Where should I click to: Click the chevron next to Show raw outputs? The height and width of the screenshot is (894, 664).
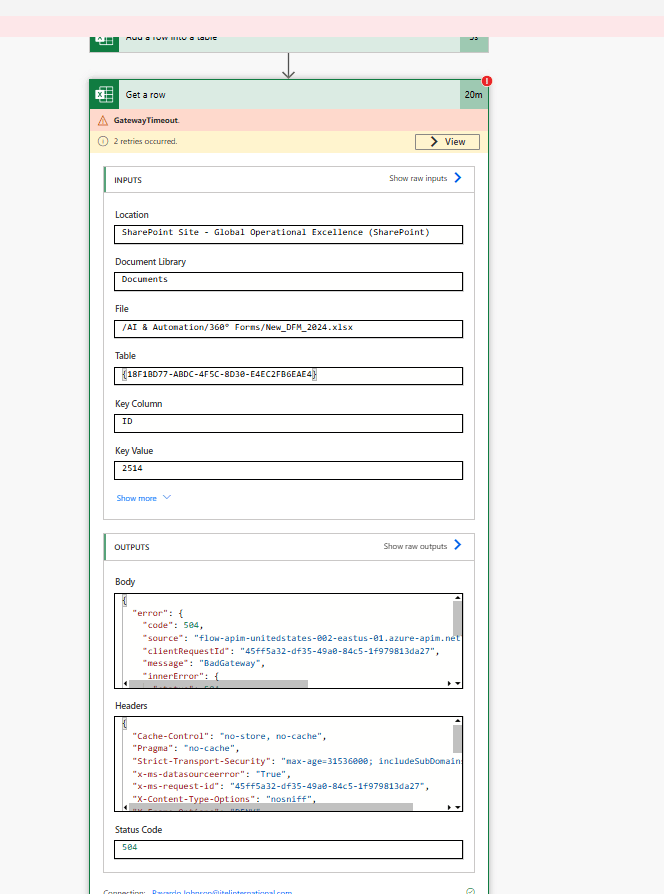[x=458, y=545]
